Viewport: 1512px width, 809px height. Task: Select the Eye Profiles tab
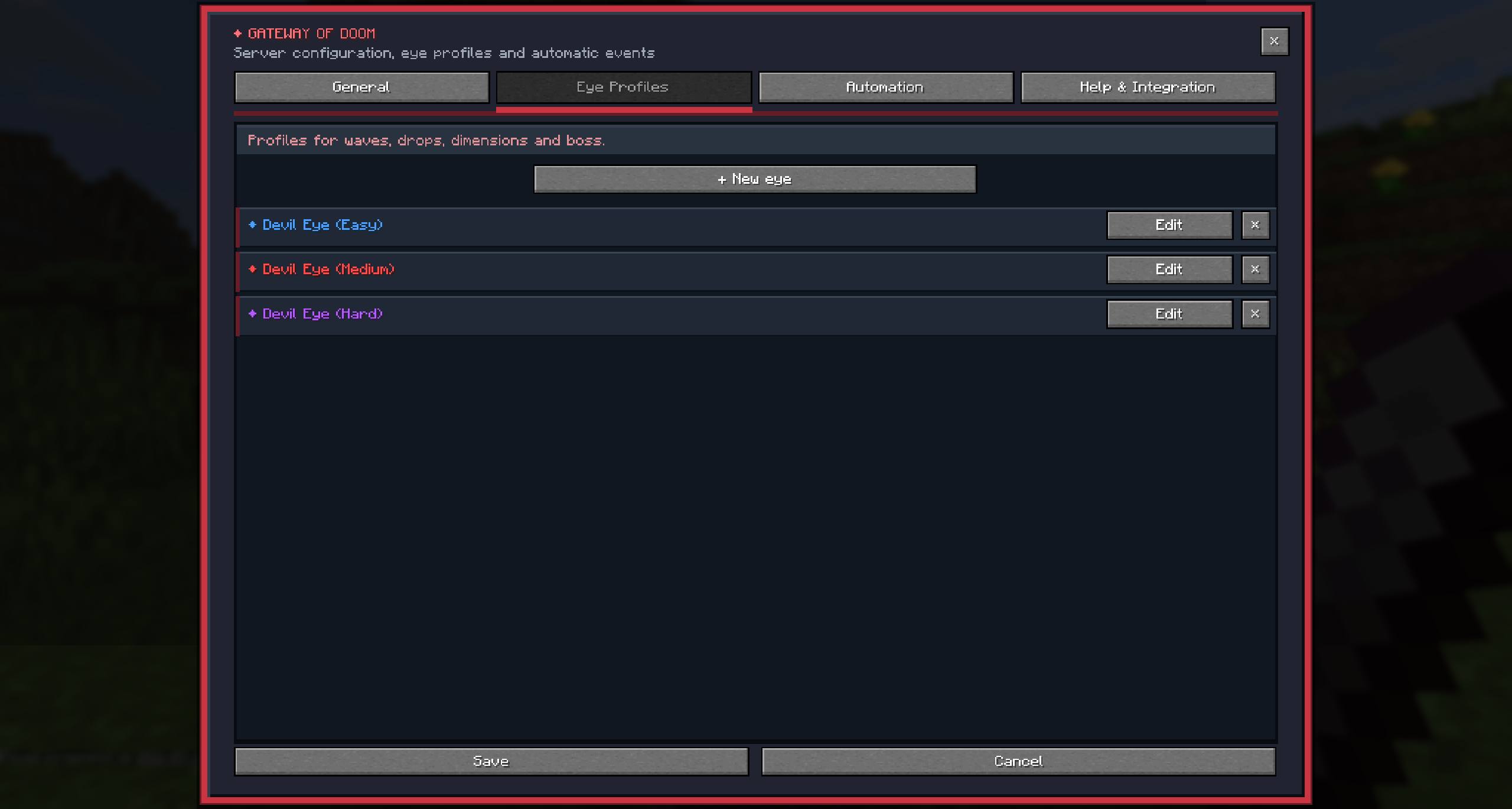(x=624, y=87)
